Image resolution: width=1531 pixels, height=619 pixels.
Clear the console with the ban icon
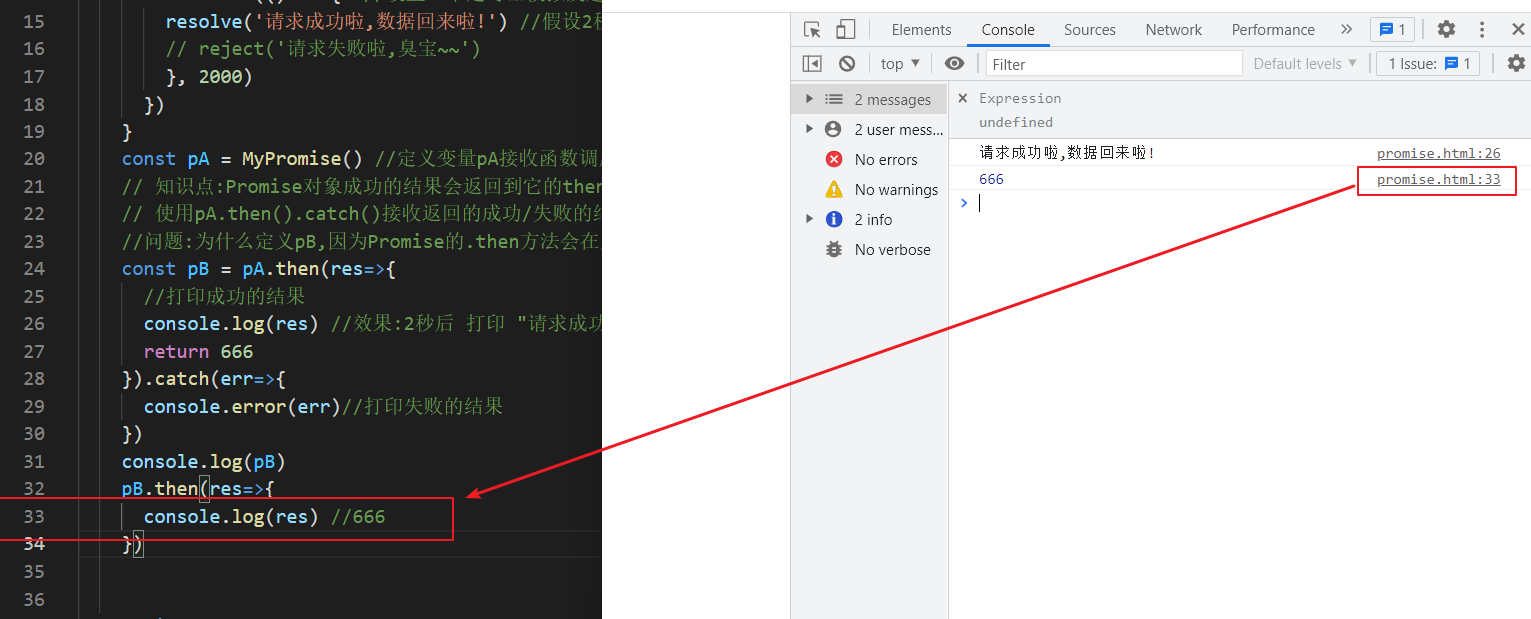click(847, 63)
